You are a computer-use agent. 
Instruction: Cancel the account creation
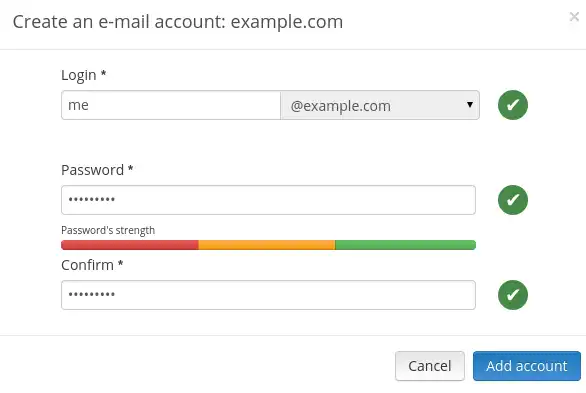click(x=430, y=366)
